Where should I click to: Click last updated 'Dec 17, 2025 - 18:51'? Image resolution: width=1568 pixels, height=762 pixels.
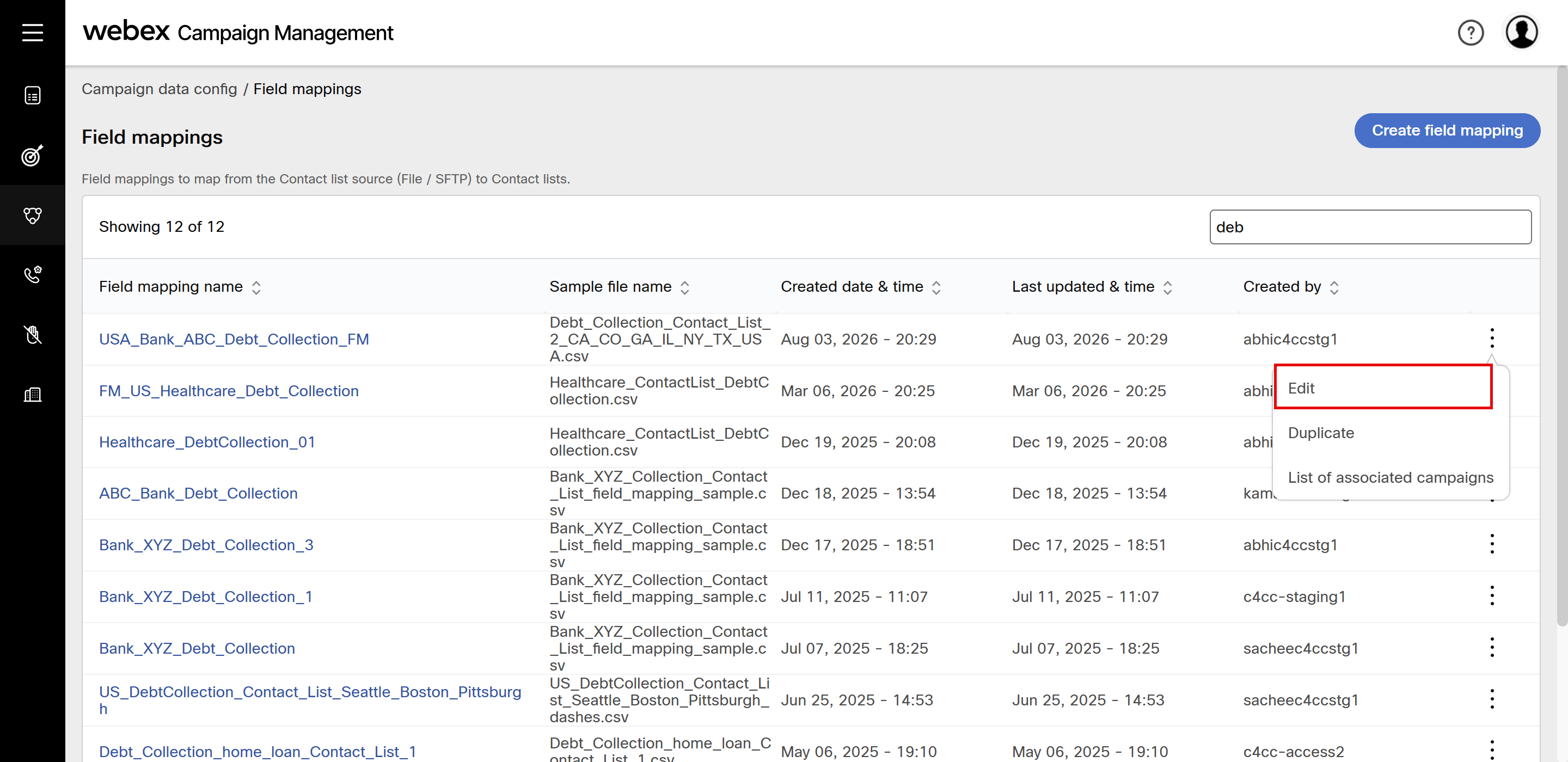[x=1089, y=545]
